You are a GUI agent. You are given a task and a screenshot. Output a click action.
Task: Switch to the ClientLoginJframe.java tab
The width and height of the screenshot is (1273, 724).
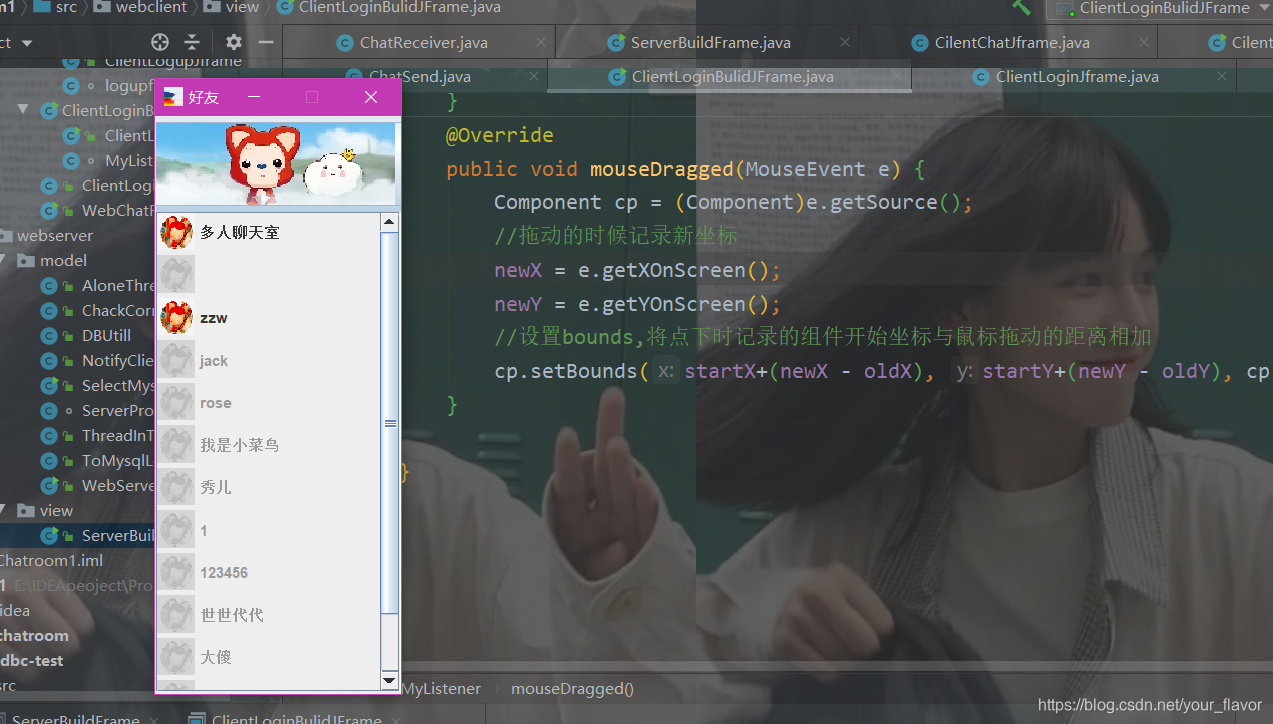[1077, 77]
